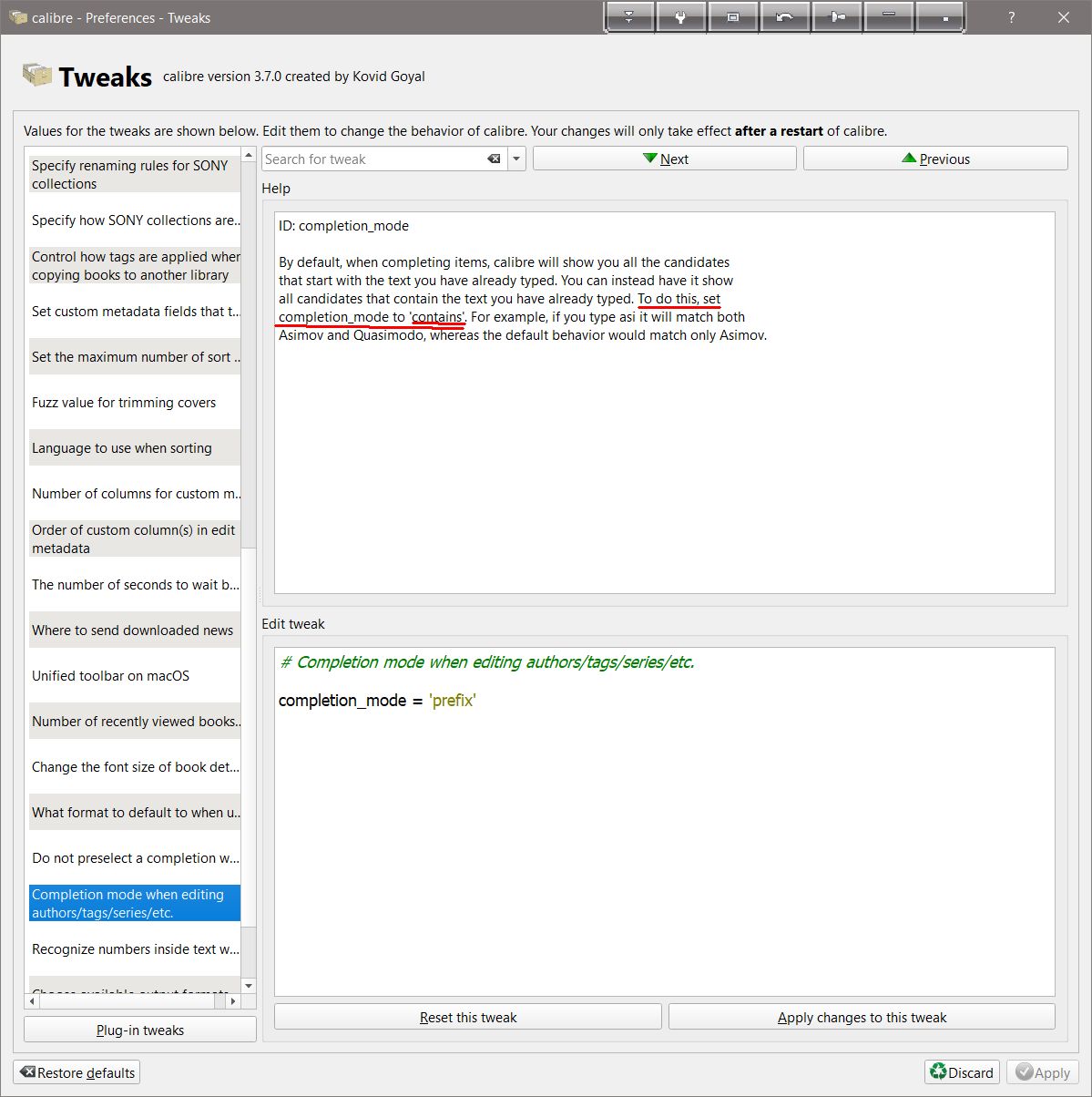1092x1097 pixels.
Task: Select 'What format to default to when u...' tweak
Action: [x=135, y=812]
